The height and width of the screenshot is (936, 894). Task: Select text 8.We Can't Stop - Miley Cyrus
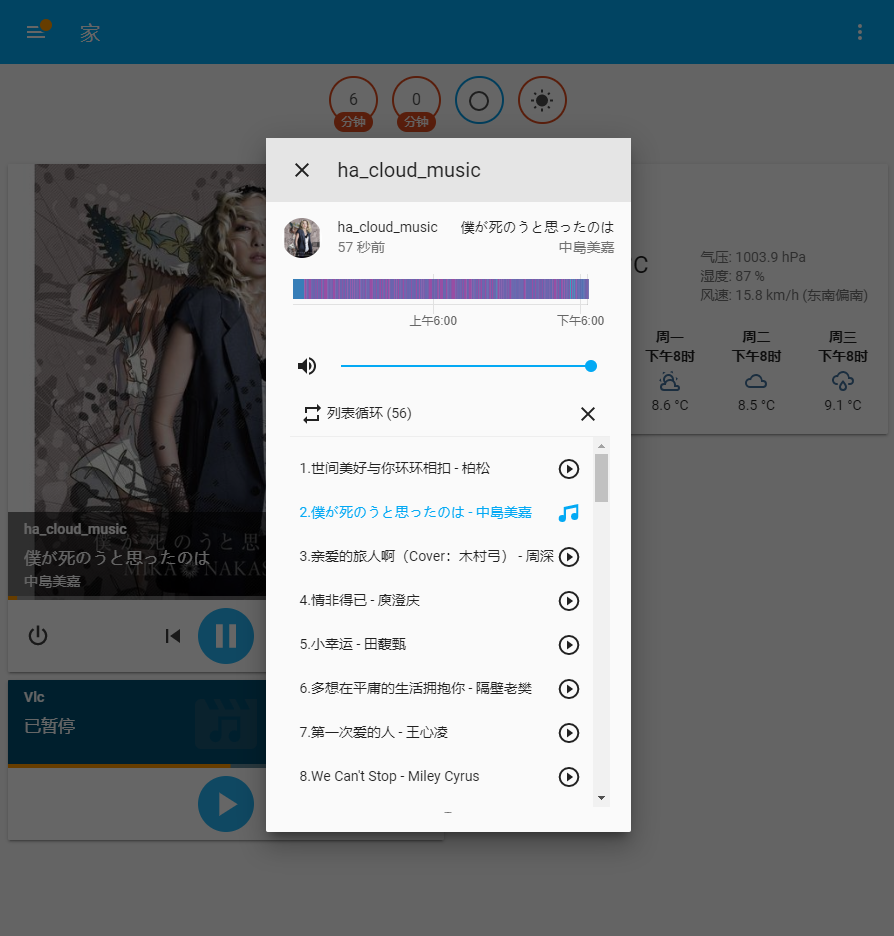[389, 777]
